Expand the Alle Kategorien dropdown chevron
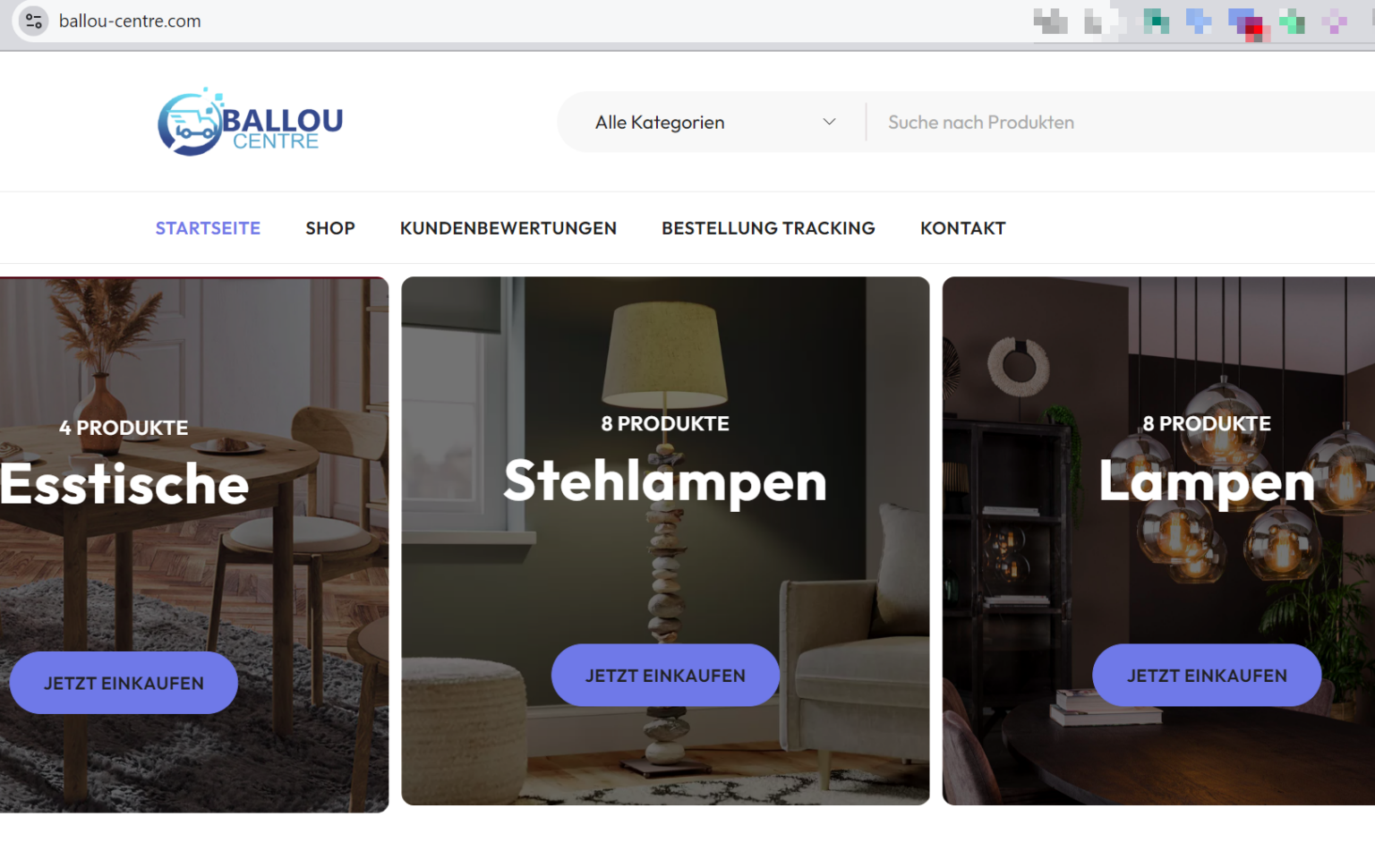 [829, 122]
